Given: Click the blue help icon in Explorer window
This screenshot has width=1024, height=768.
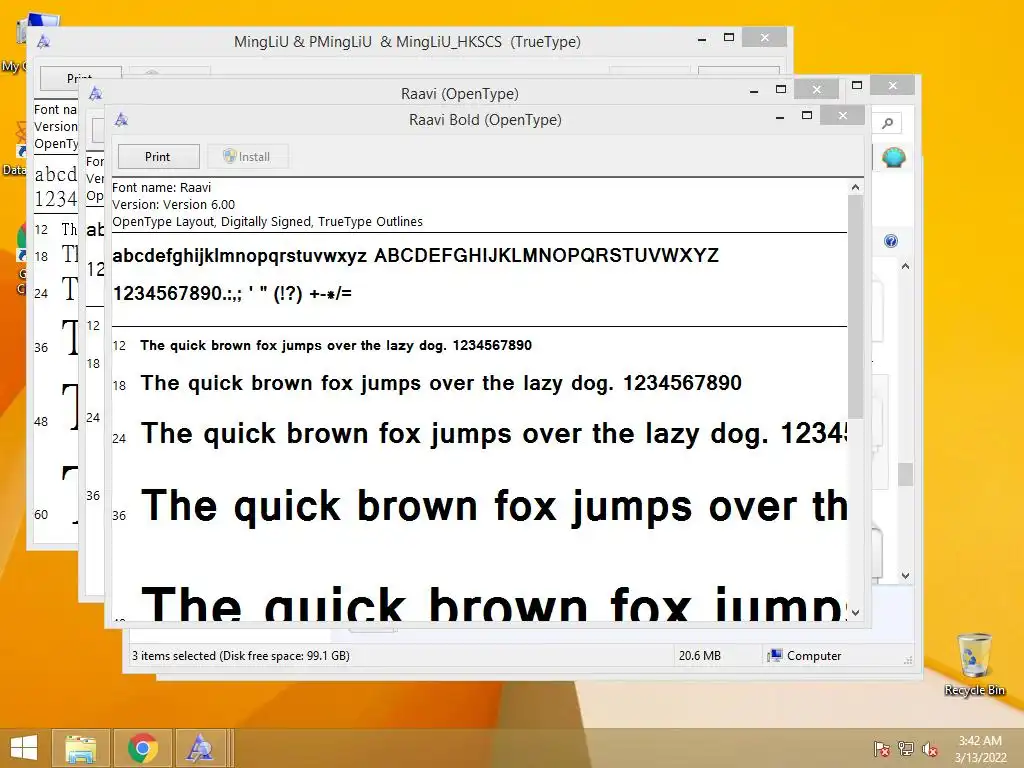Looking at the screenshot, I should tap(891, 242).
